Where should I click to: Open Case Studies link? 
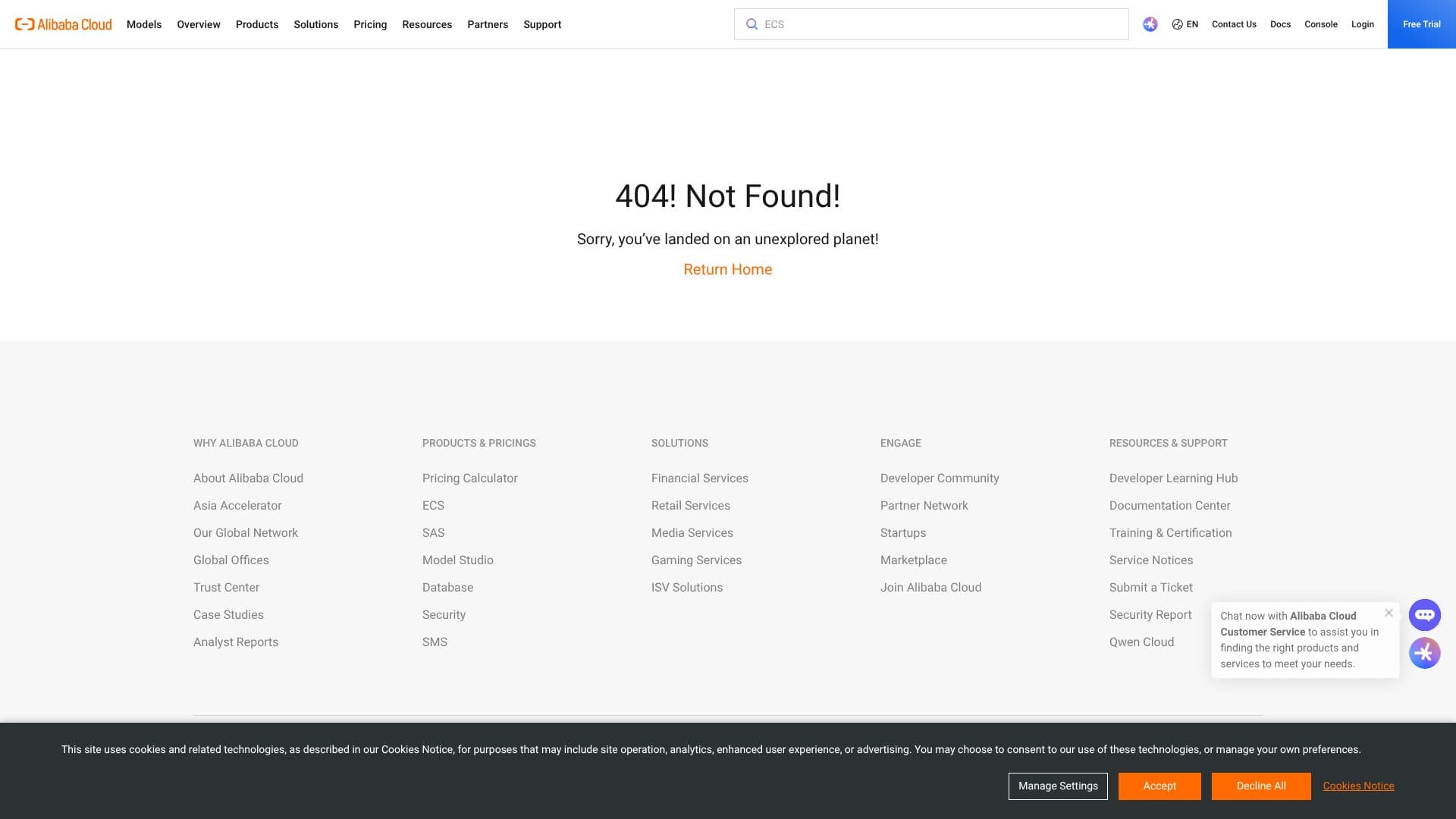tap(228, 615)
